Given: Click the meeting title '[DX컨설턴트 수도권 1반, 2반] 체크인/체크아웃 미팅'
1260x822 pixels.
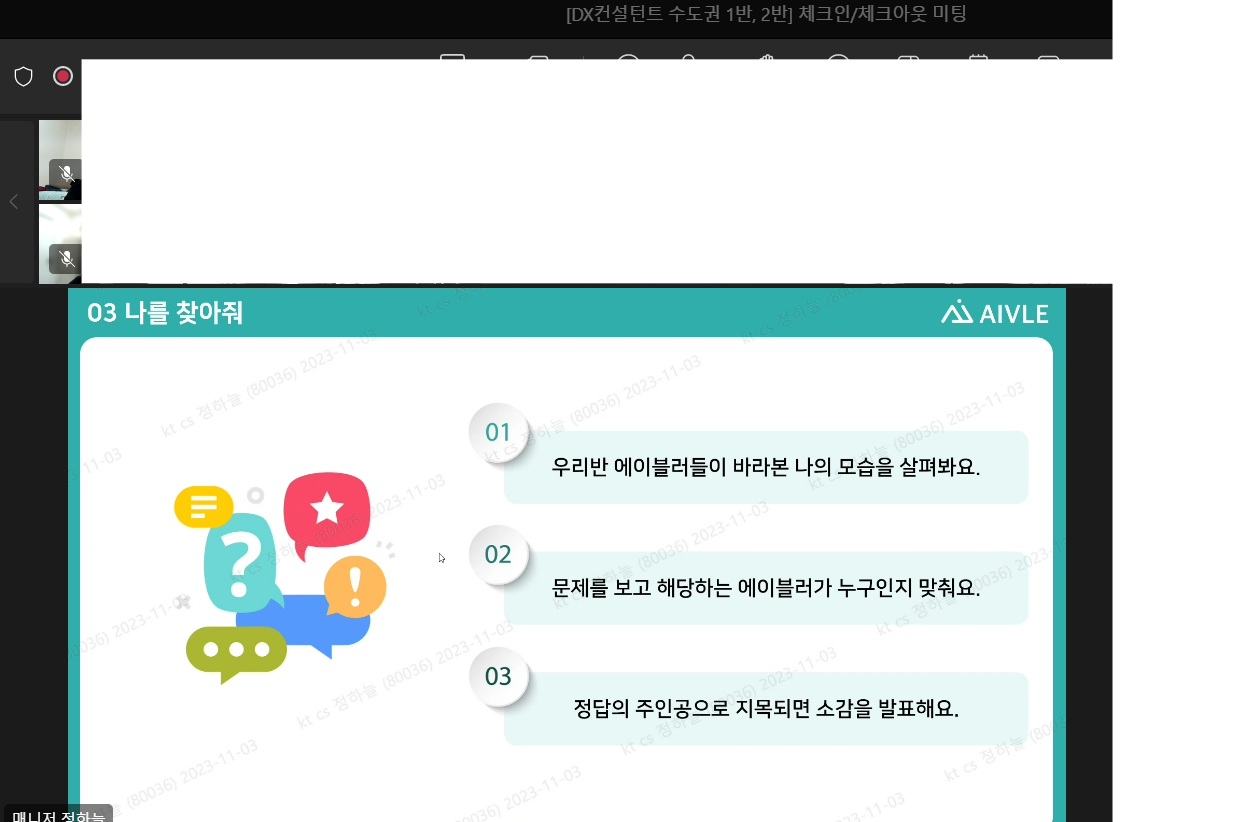Looking at the screenshot, I should 766,14.
